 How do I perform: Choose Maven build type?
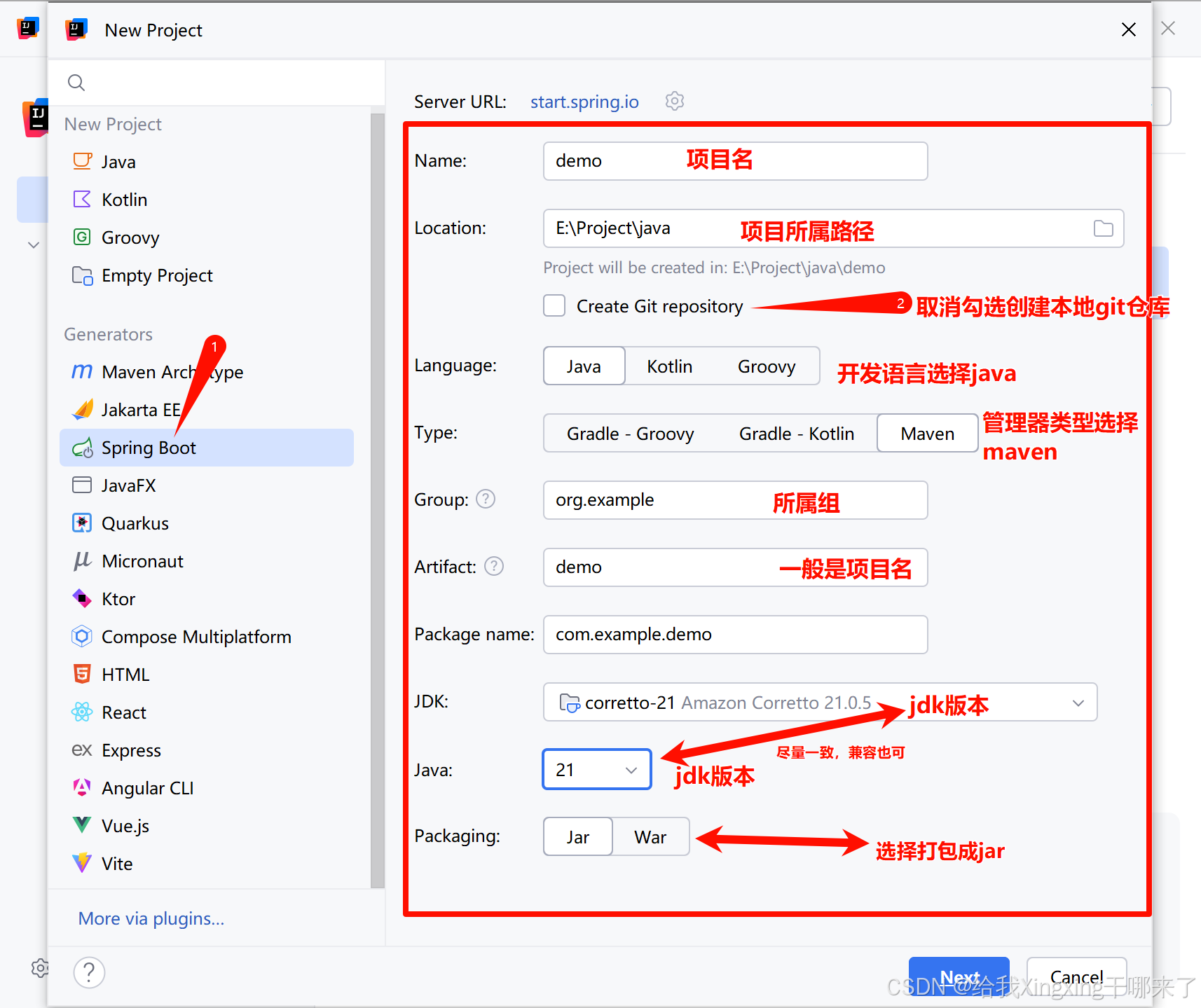927,433
